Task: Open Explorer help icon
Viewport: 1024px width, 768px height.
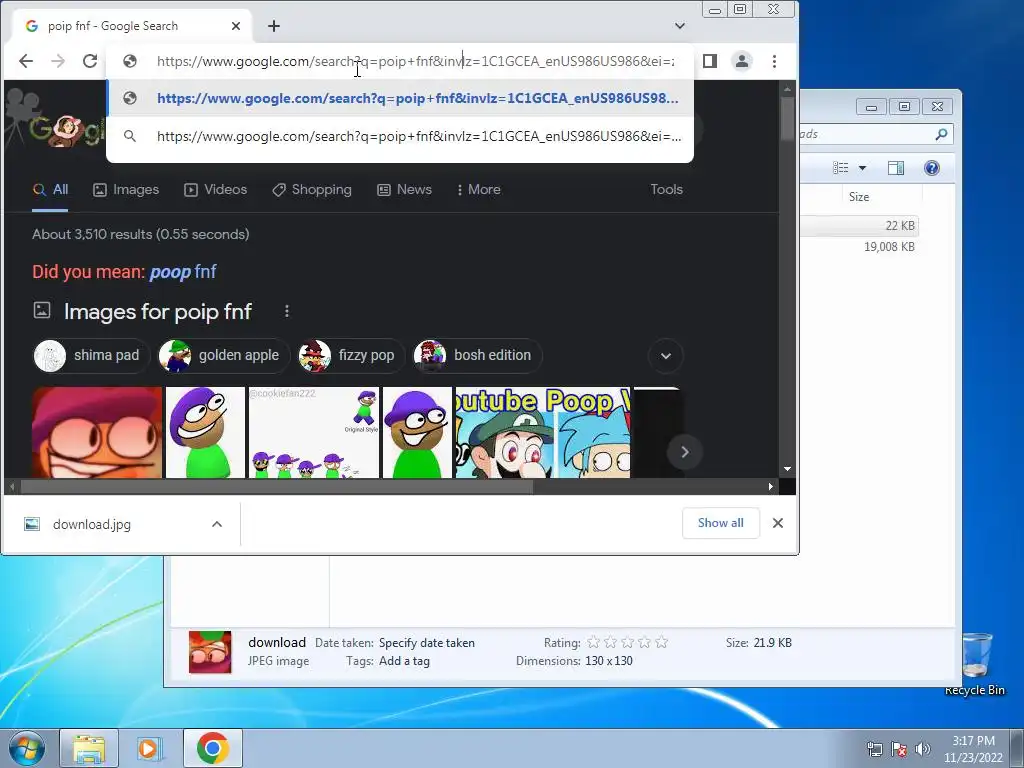Action: pyautogui.click(x=932, y=168)
